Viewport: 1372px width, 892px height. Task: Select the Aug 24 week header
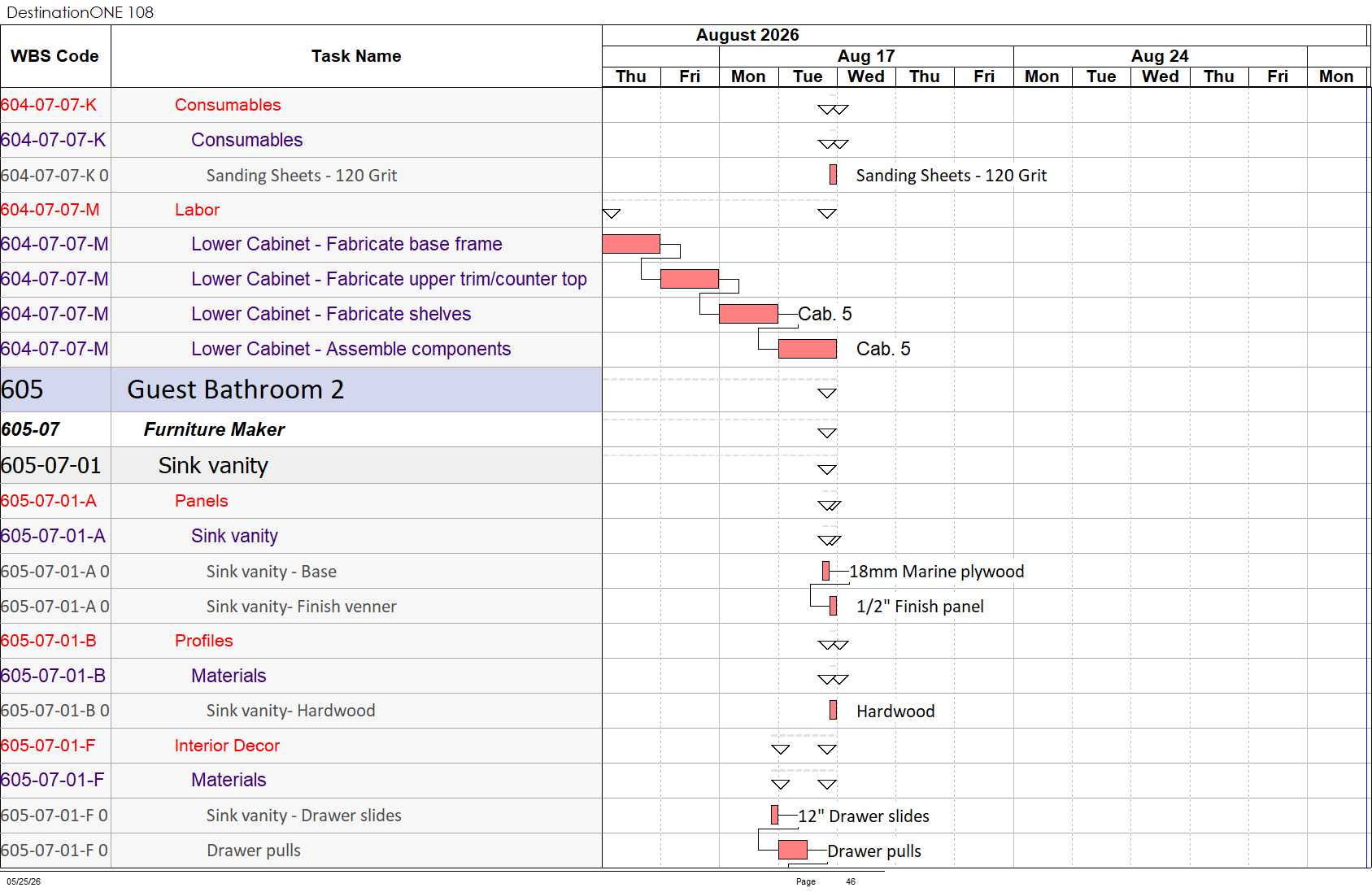pyautogui.click(x=1160, y=56)
